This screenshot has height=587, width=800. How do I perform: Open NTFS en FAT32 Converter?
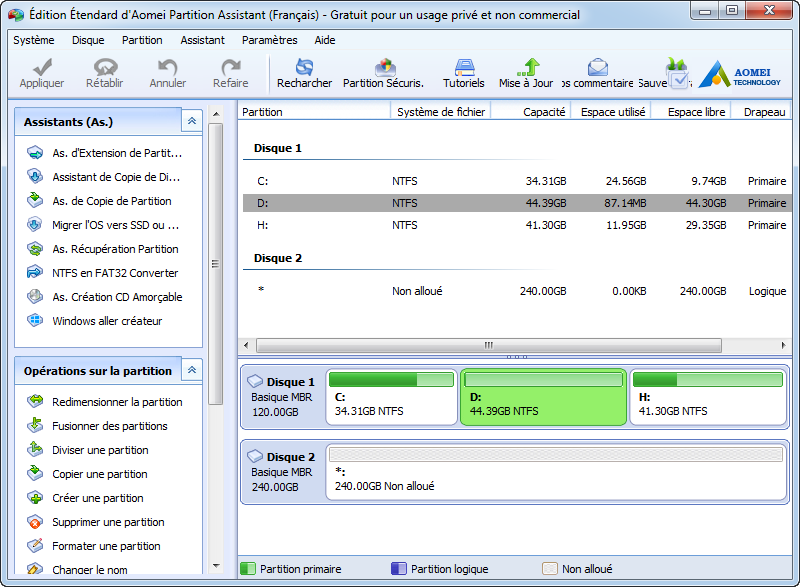tap(103, 273)
